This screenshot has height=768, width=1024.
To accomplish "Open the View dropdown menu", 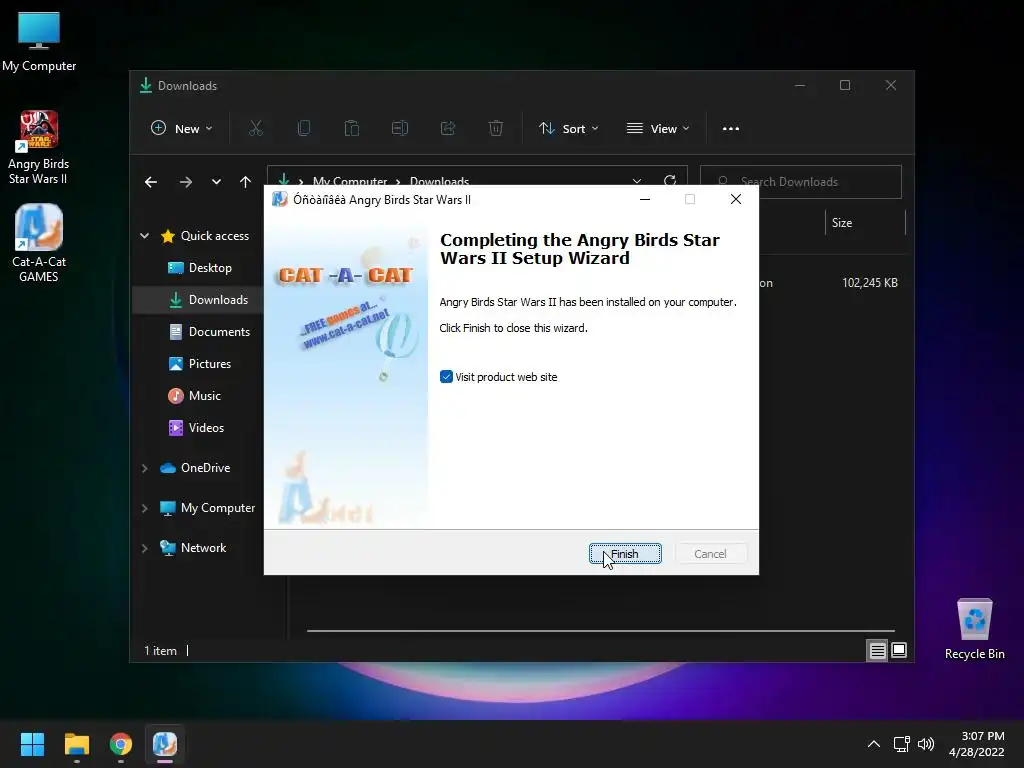I will [658, 129].
